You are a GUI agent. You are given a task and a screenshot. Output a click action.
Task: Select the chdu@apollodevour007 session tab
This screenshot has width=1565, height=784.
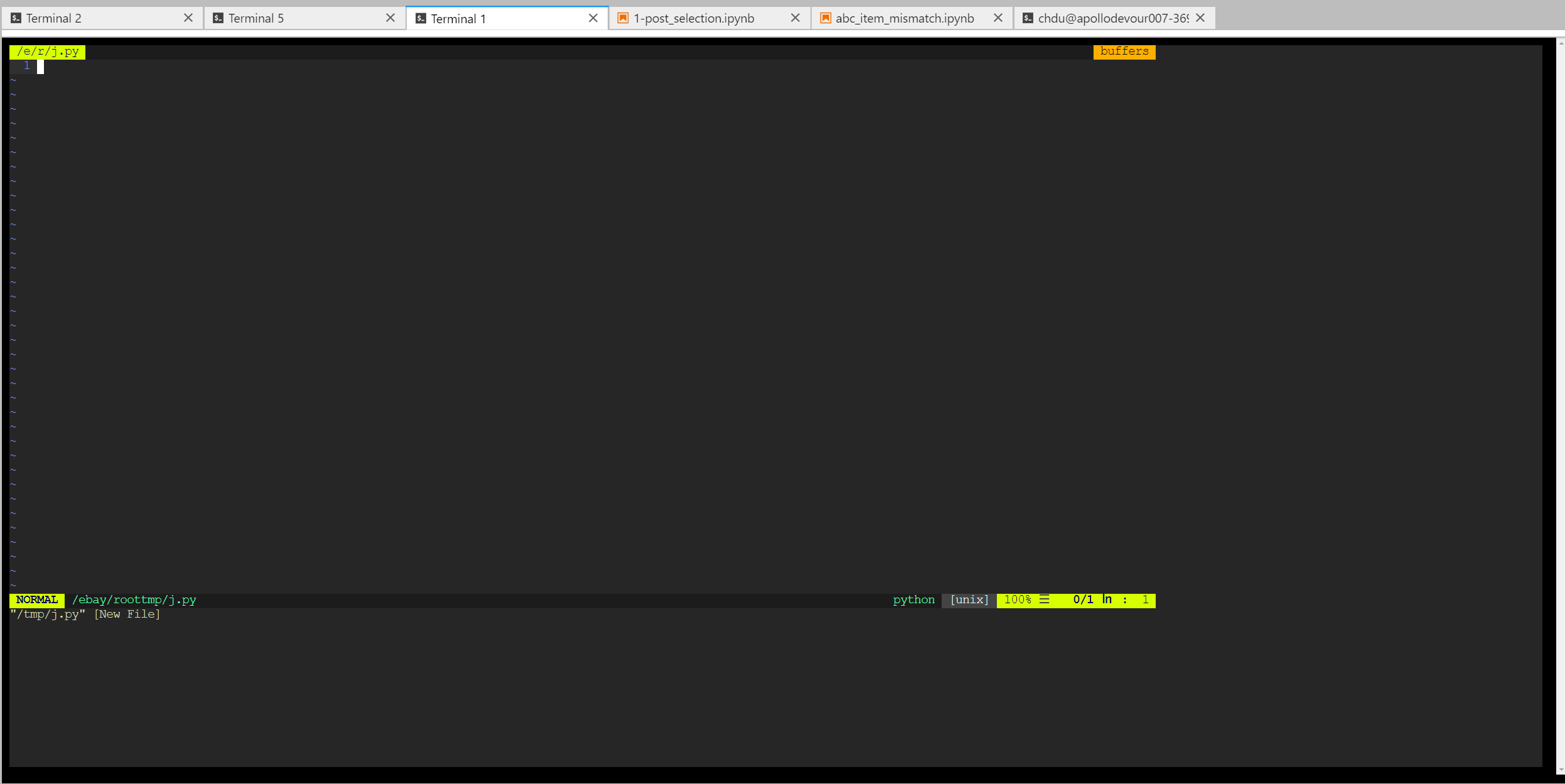click(x=1111, y=18)
